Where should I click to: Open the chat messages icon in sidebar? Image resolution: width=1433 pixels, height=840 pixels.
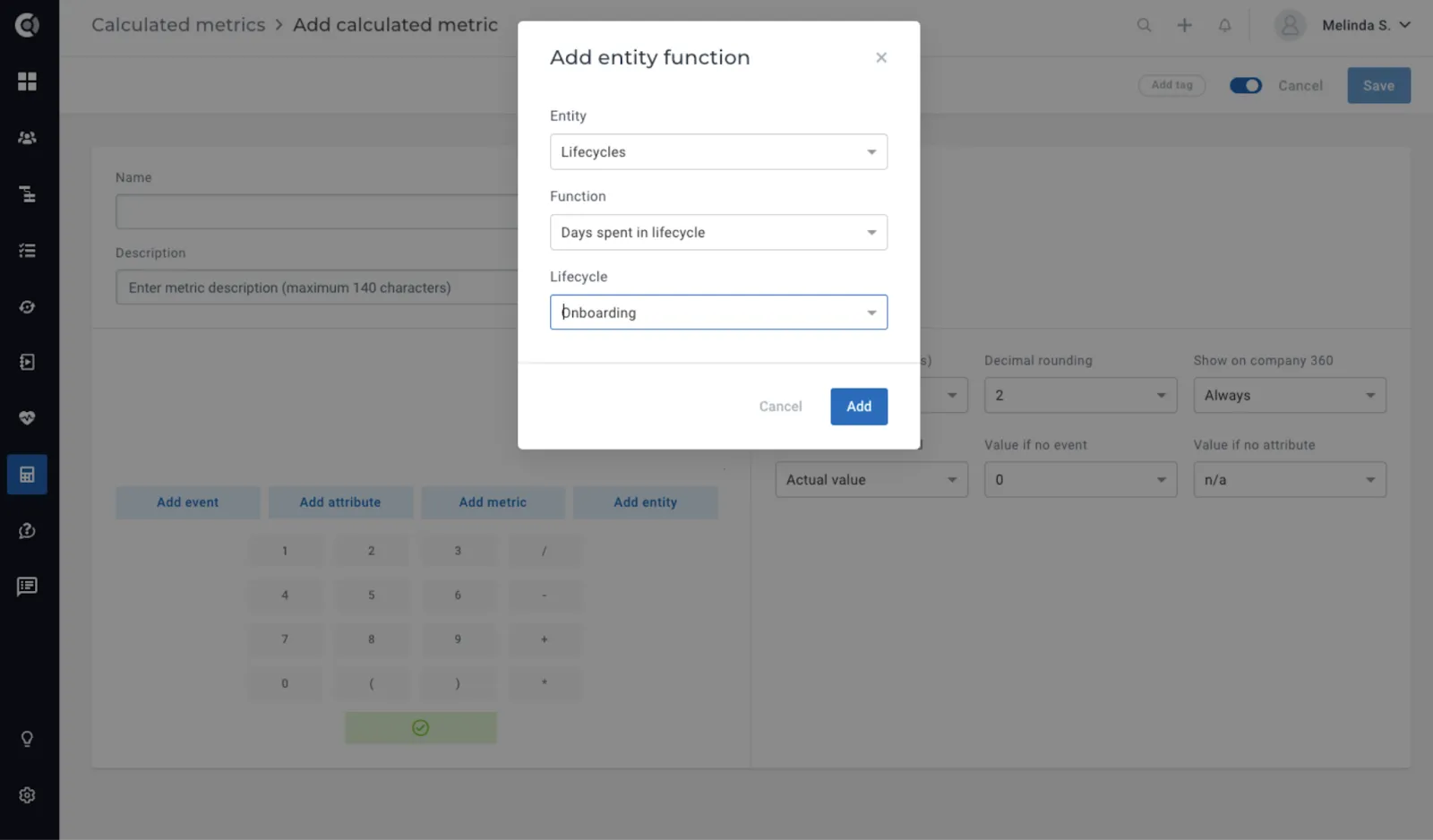[x=27, y=587]
